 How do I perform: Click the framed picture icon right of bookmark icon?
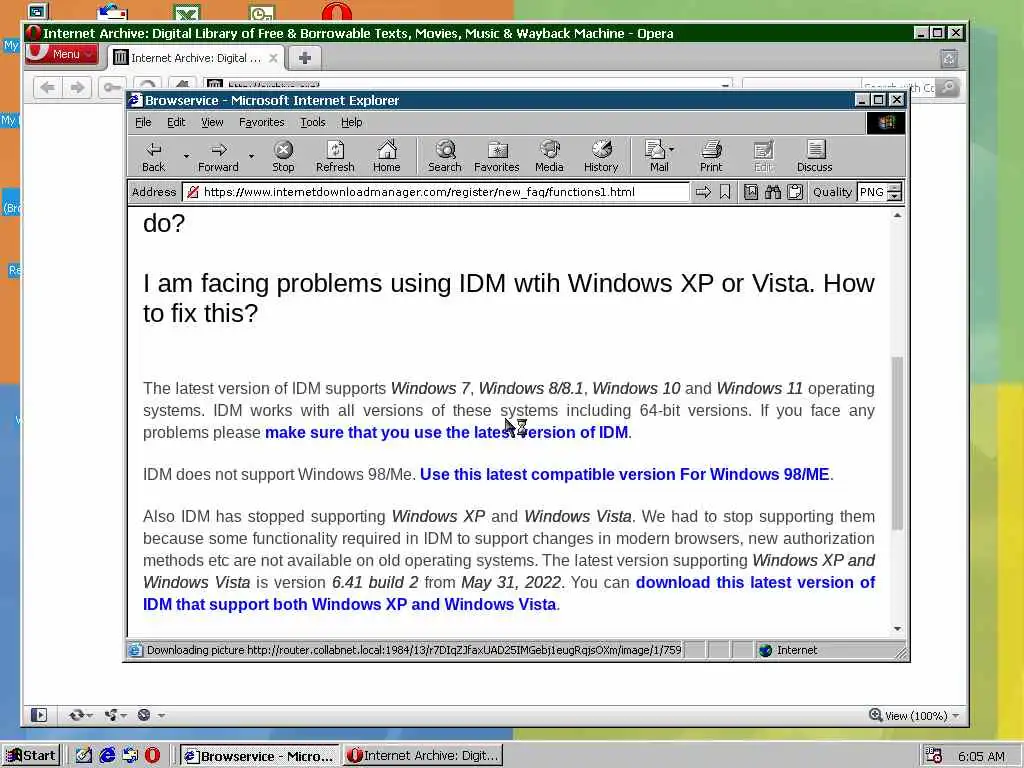(x=751, y=192)
